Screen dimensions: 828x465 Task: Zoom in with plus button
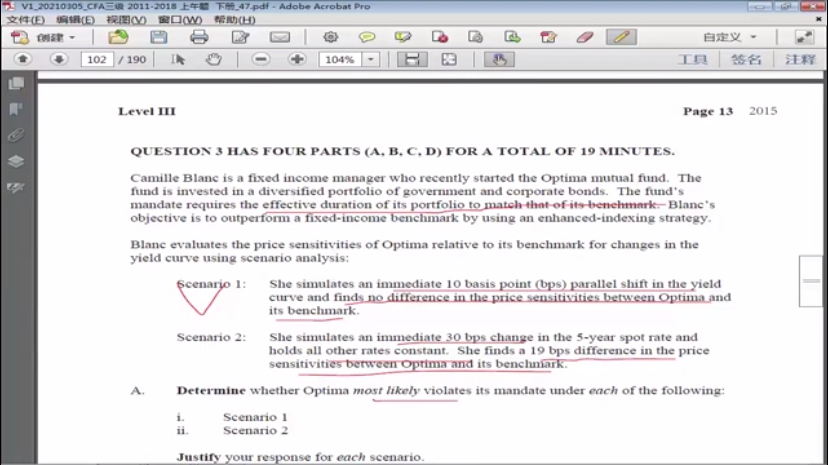(297, 59)
